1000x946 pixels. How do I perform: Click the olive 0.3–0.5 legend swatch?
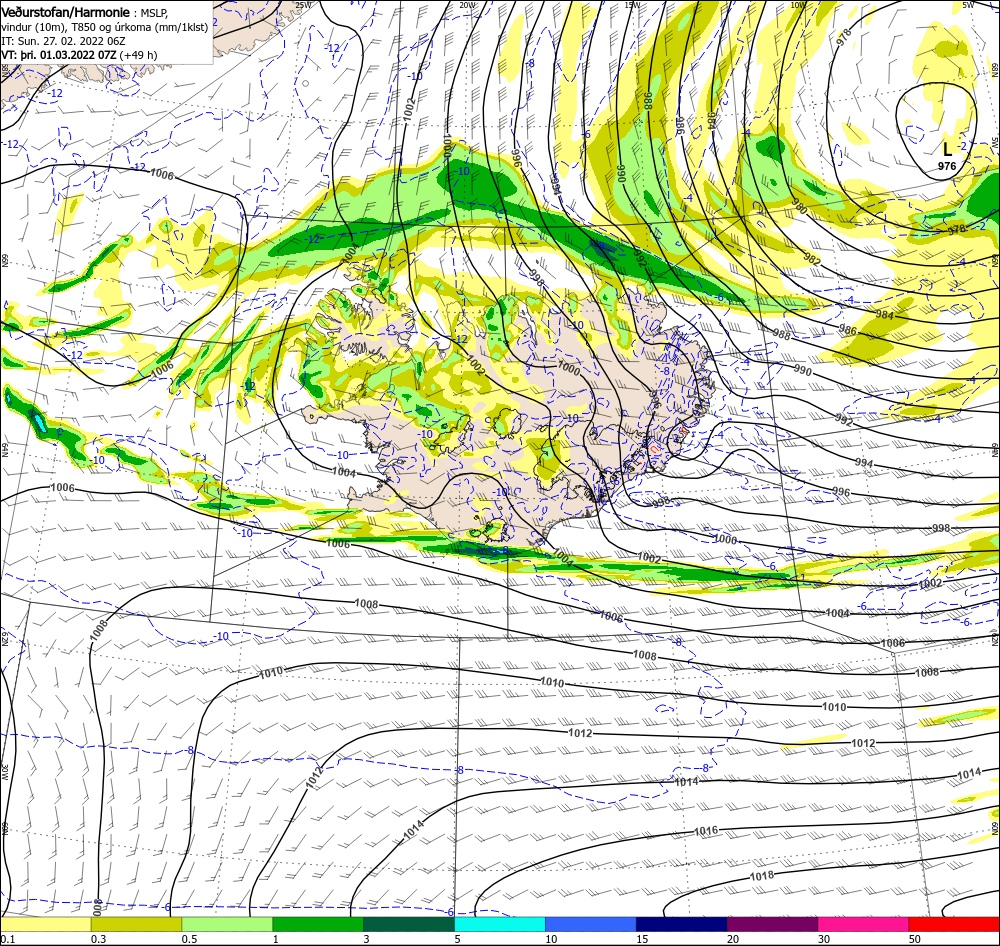point(136,924)
